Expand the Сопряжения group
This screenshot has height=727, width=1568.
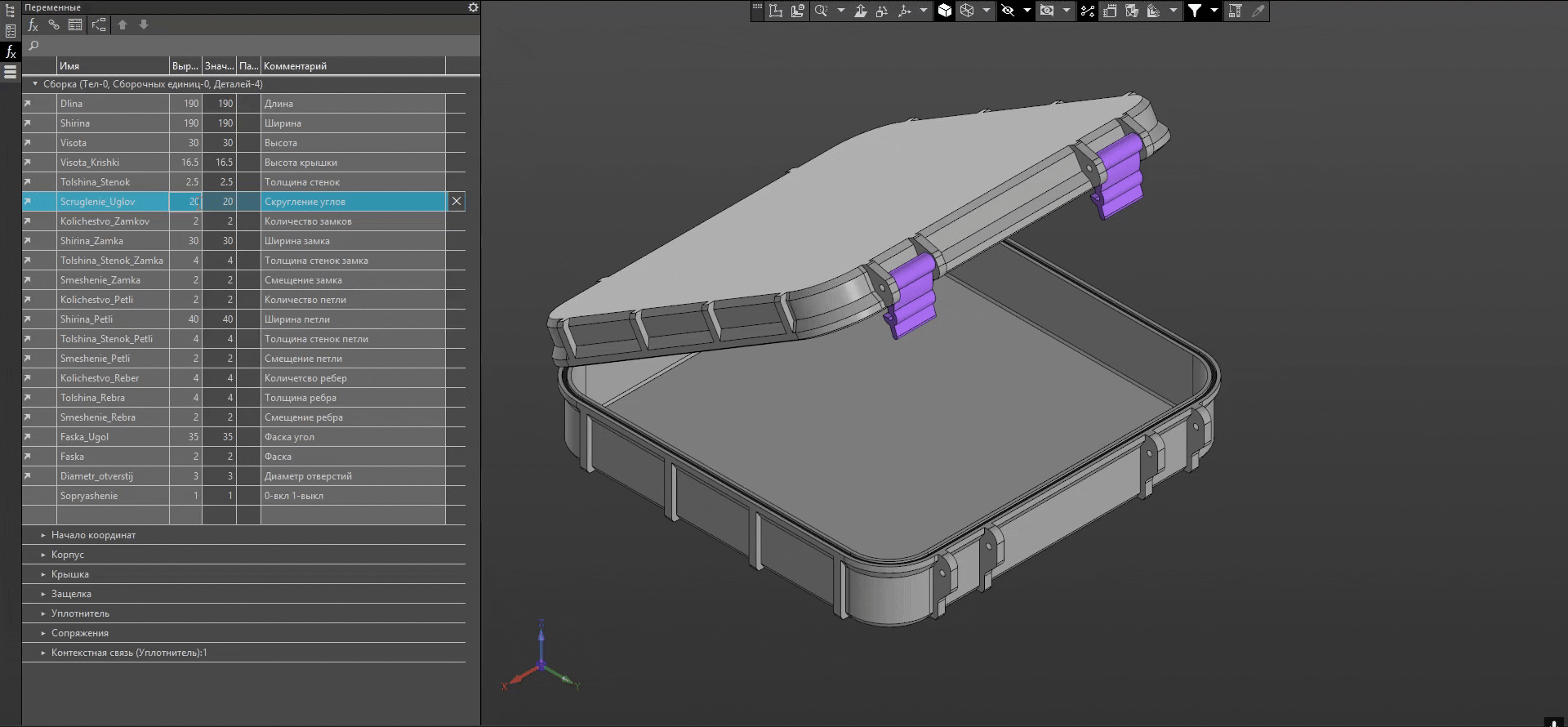click(x=43, y=633)
